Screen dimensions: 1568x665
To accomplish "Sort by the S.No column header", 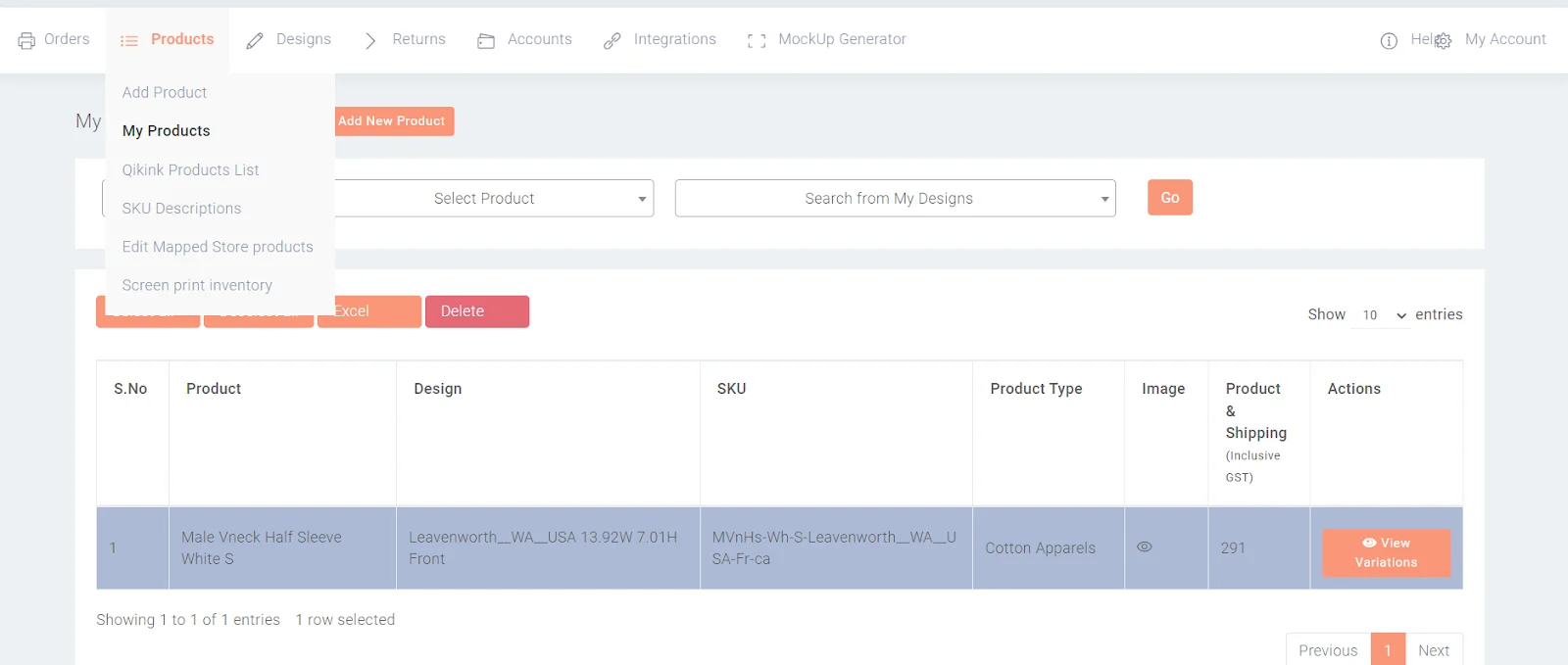I will pos(132,433).
